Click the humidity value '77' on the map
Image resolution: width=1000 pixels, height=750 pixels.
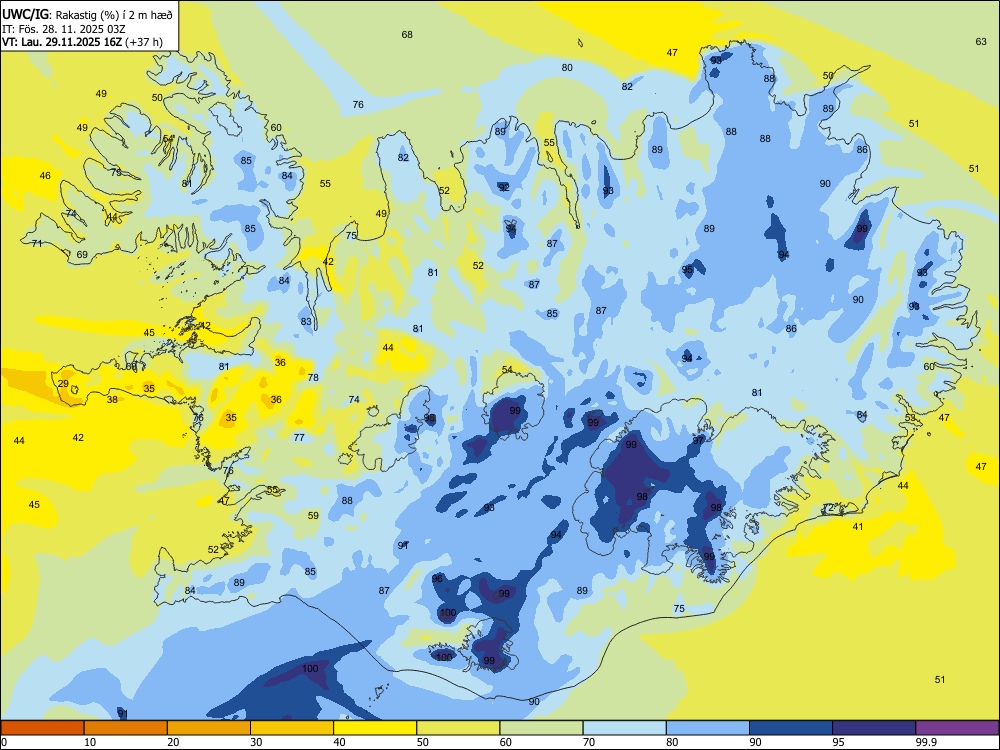pyautogui.click(x=299, y=437)
